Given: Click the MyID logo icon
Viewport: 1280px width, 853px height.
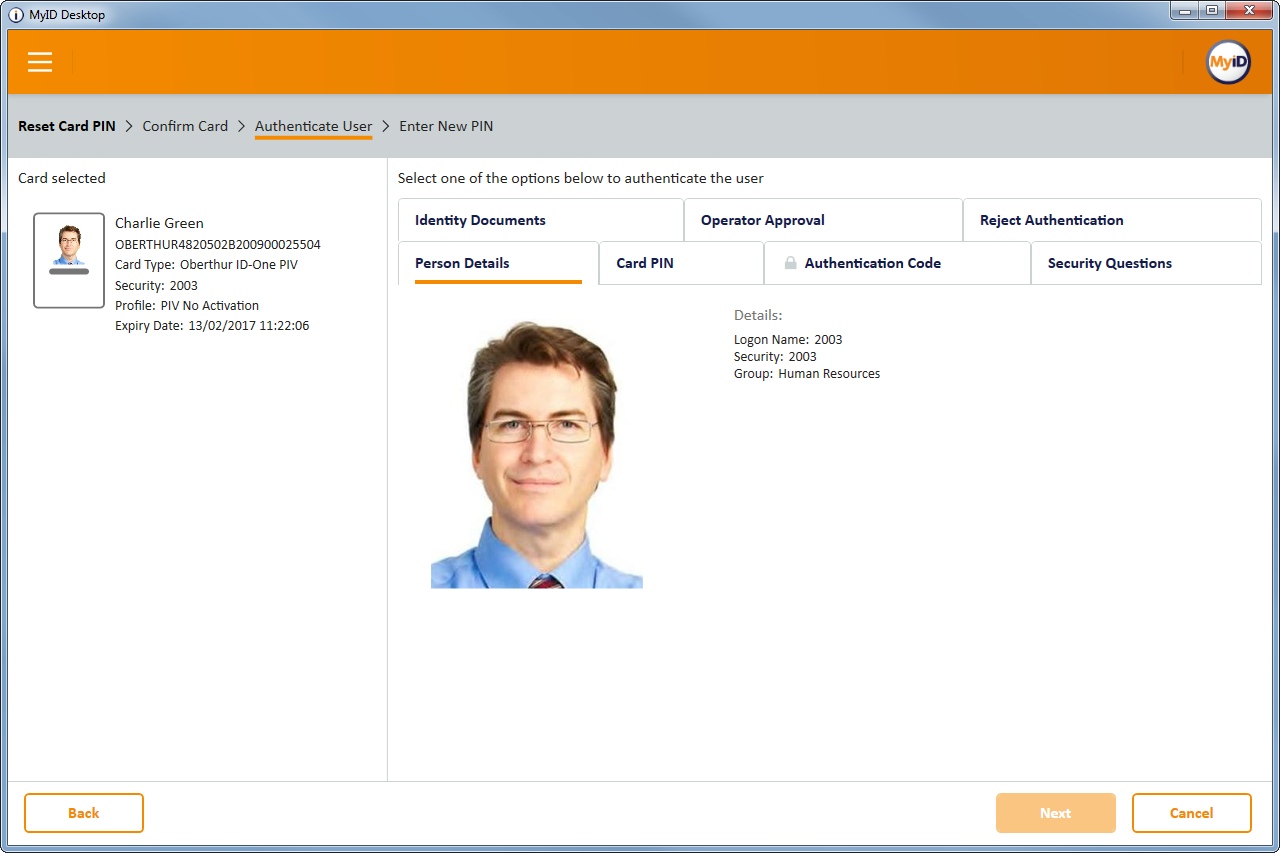Looking at the screenshot, I should coord(1227,62).
